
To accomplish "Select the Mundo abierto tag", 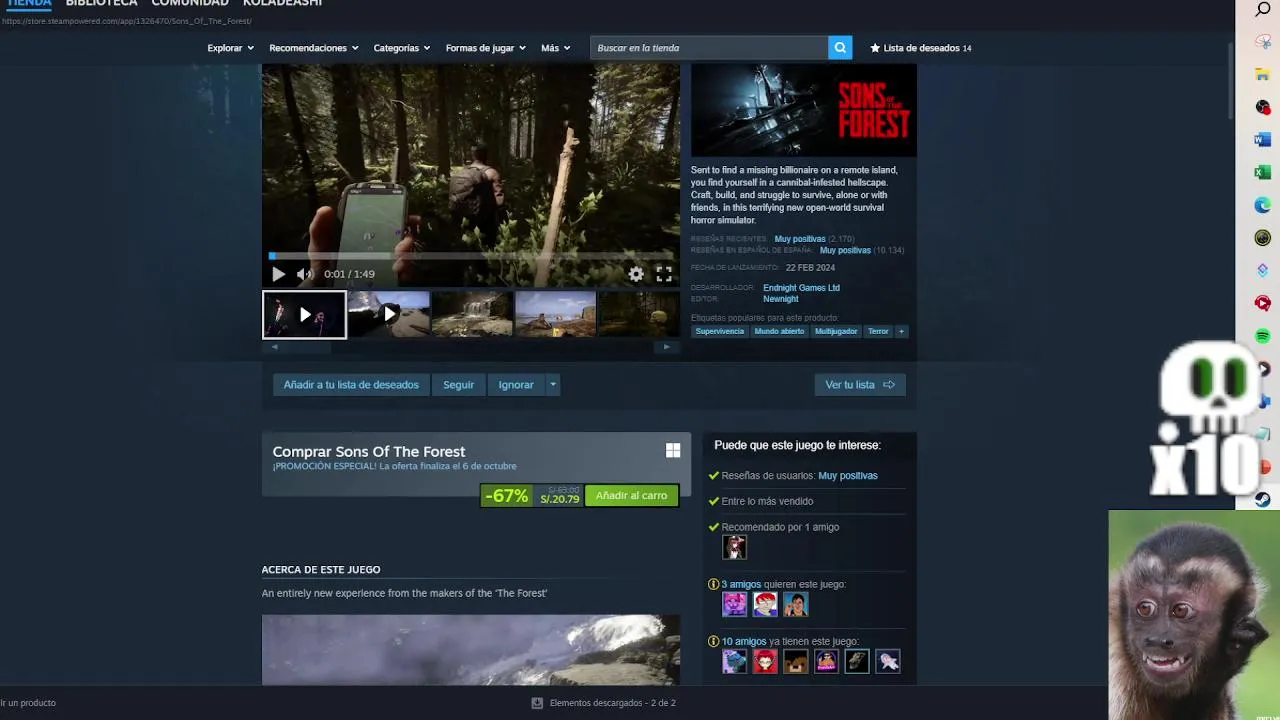I will pos(779,331).
